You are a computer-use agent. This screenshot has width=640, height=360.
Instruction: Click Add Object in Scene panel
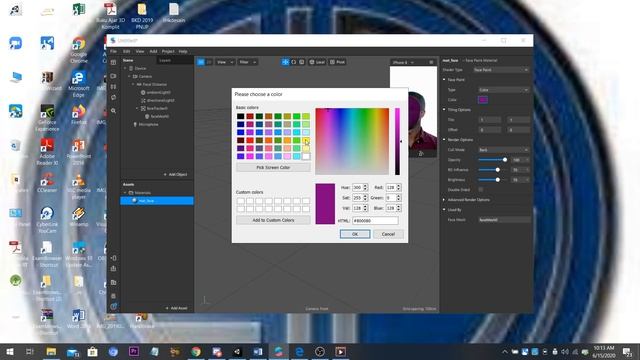[176, 174]
